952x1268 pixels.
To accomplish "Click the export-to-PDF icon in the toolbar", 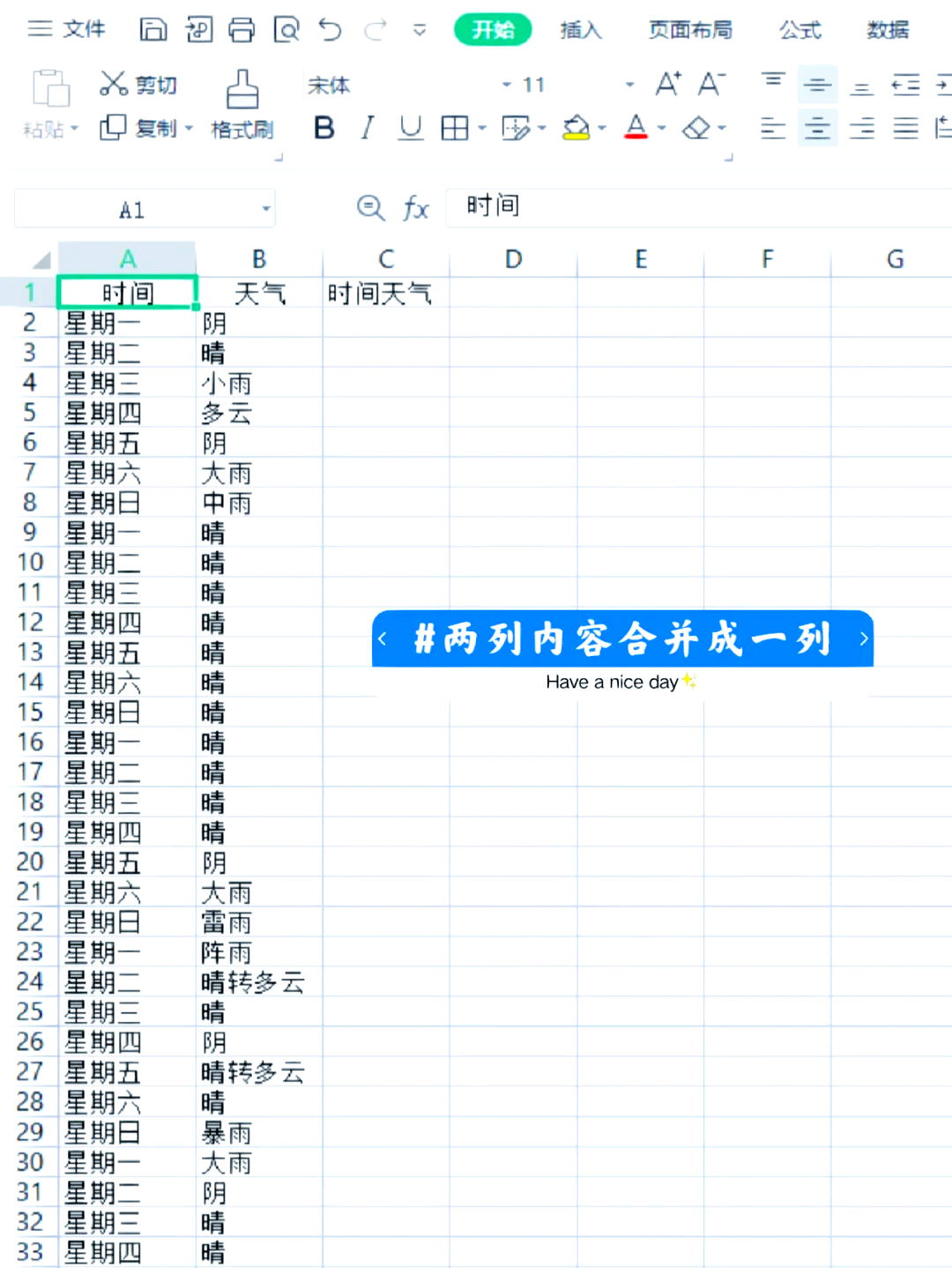I will (x=198, y=30).
